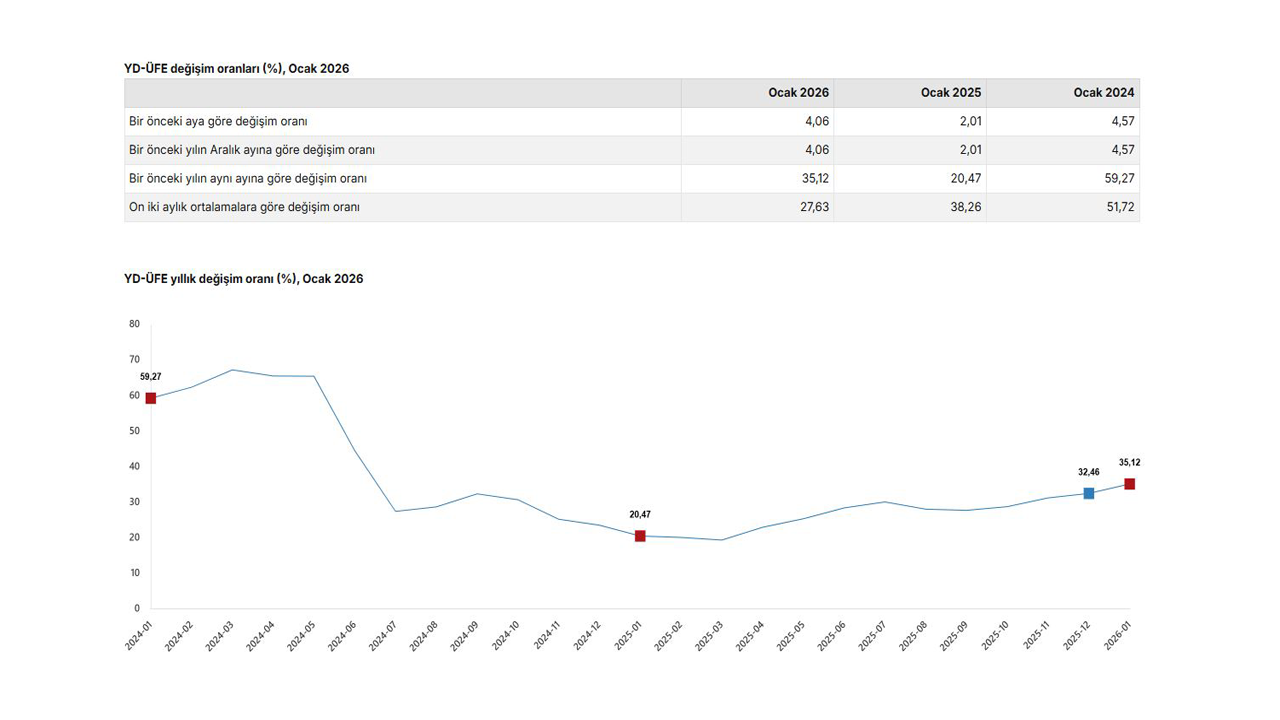Screen dimensions: 1280x720
Task: Click the Ocak 2026 column header
Action: pyautogui.click(x=798, y=93)
